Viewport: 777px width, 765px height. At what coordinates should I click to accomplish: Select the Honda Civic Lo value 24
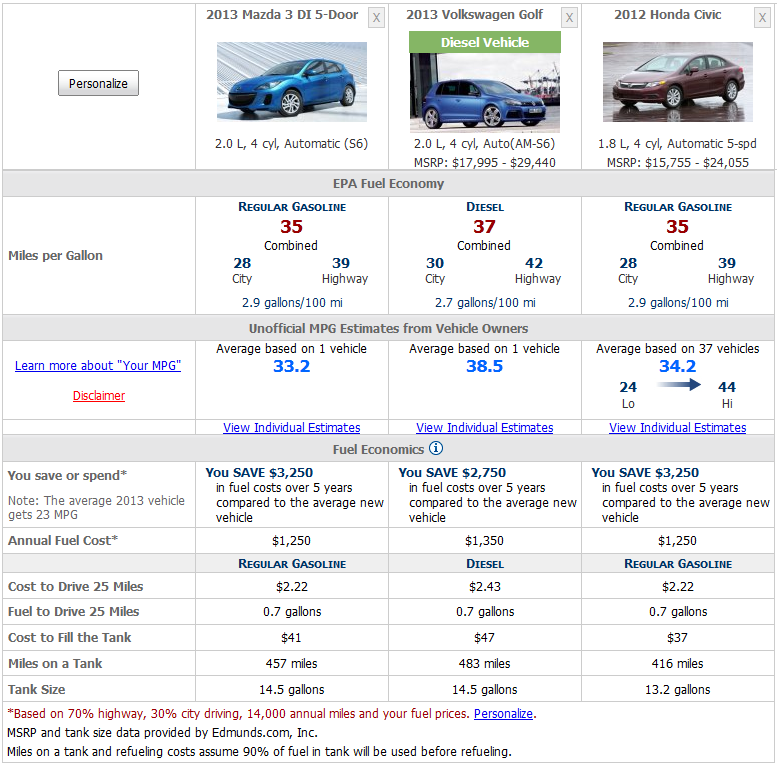(628, 387)
